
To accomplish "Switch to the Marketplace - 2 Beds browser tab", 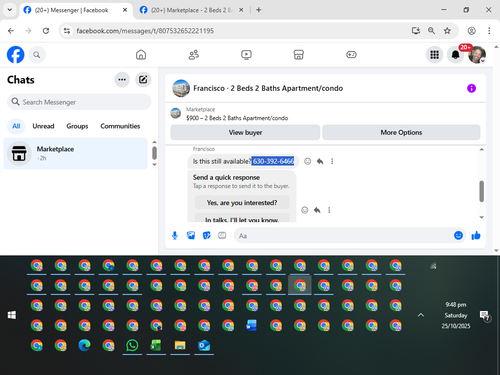I will 191,10.
